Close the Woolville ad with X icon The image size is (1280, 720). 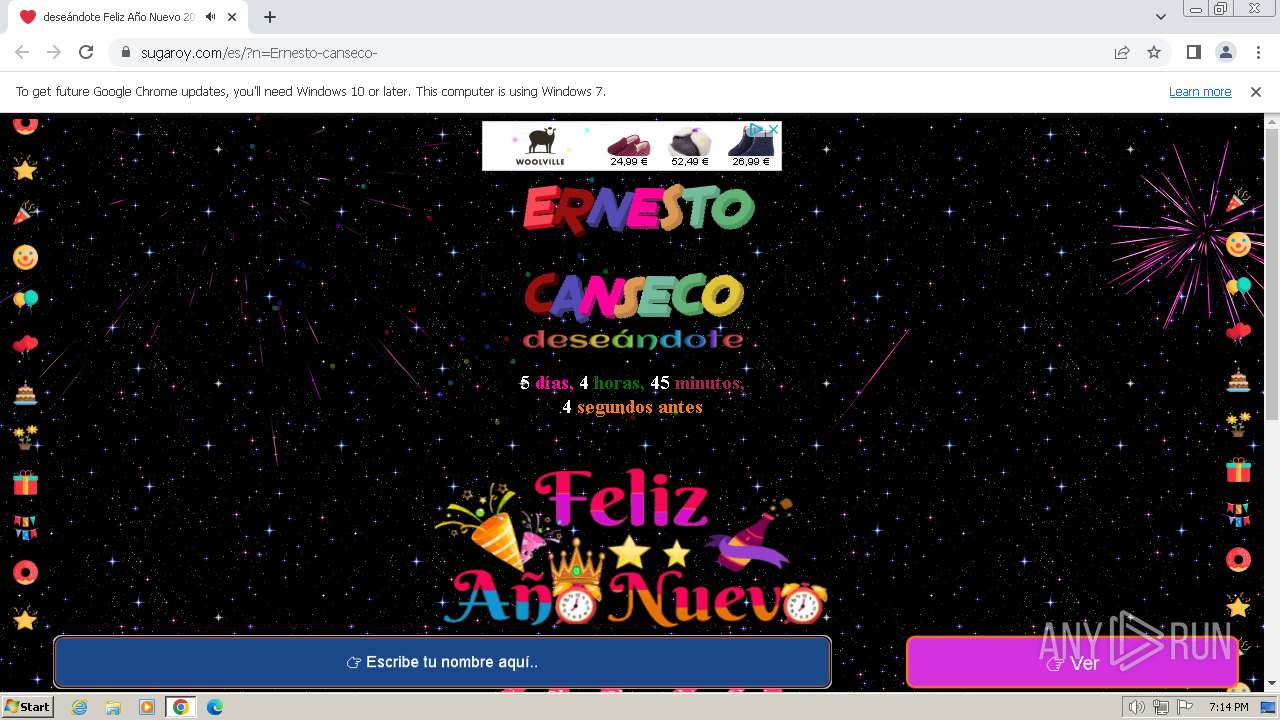pos(774,129)
